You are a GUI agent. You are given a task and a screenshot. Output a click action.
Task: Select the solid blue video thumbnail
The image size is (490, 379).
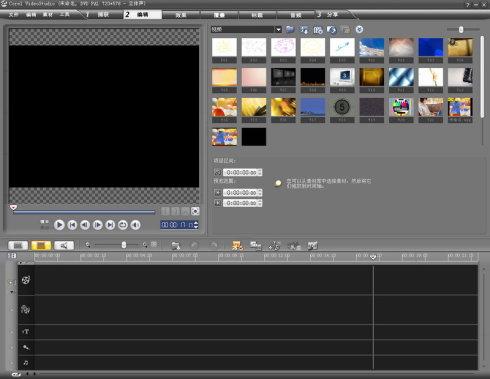pos(431,47)
